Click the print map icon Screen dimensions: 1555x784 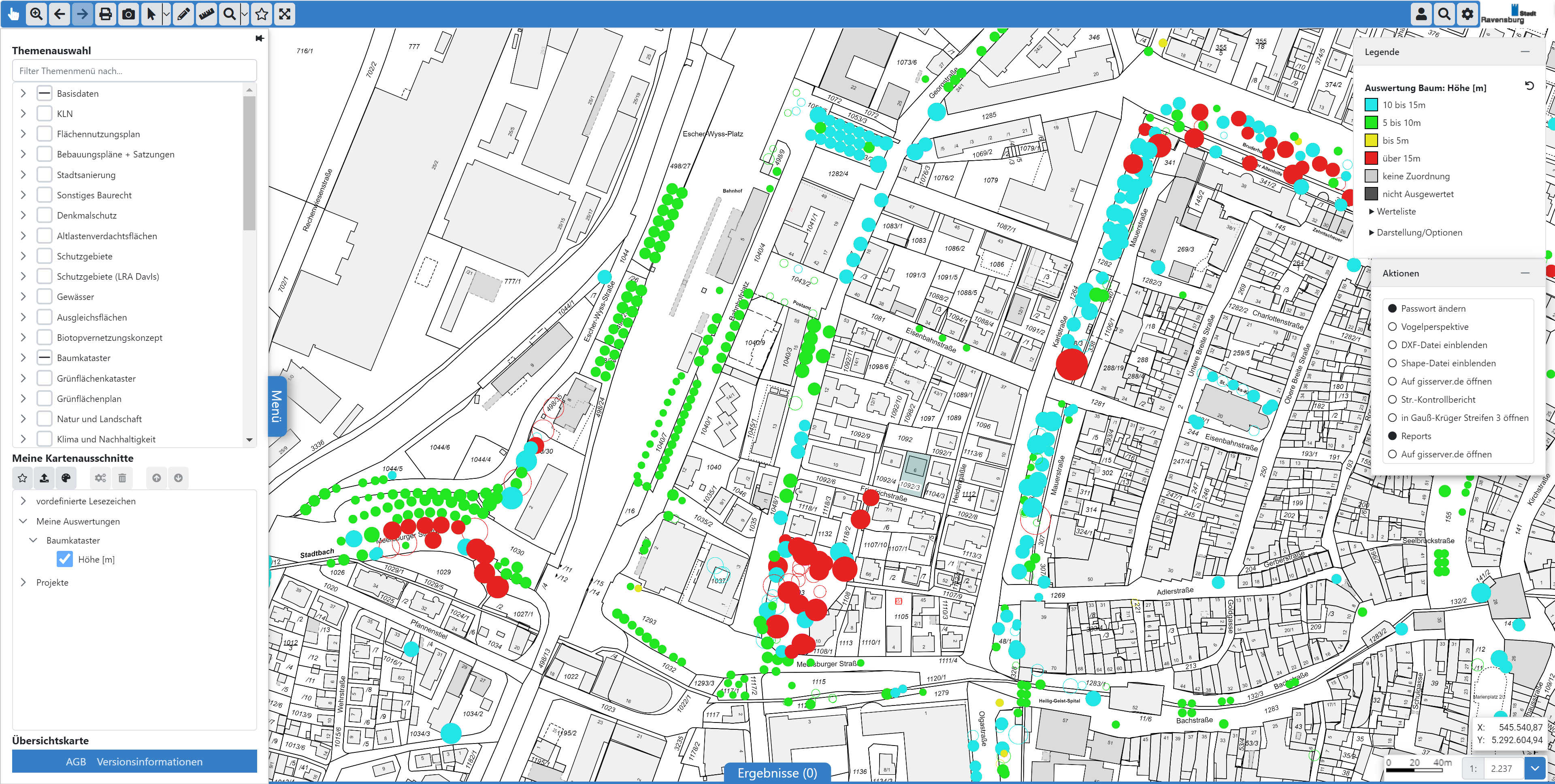[106, 14]
